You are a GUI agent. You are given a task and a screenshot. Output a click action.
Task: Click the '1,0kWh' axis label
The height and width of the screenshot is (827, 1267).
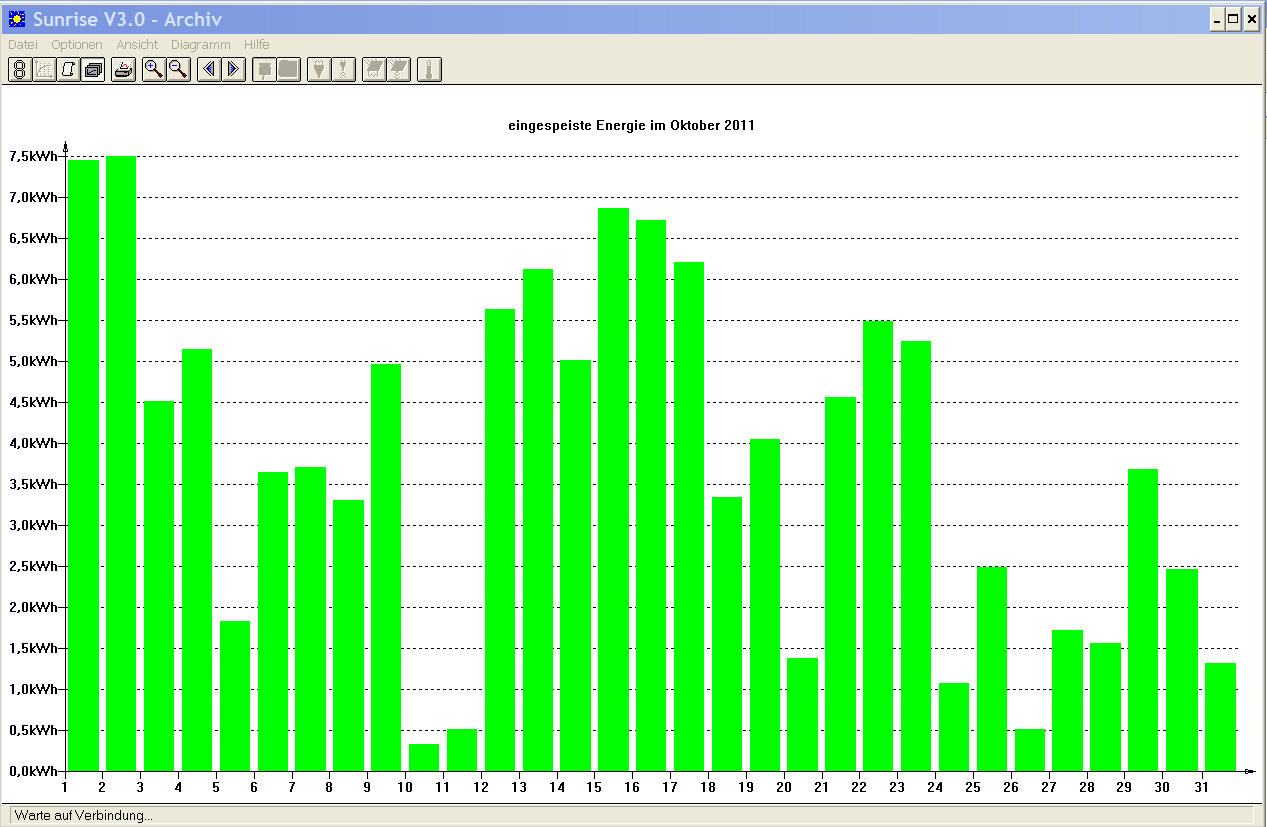tap(34, 689)
